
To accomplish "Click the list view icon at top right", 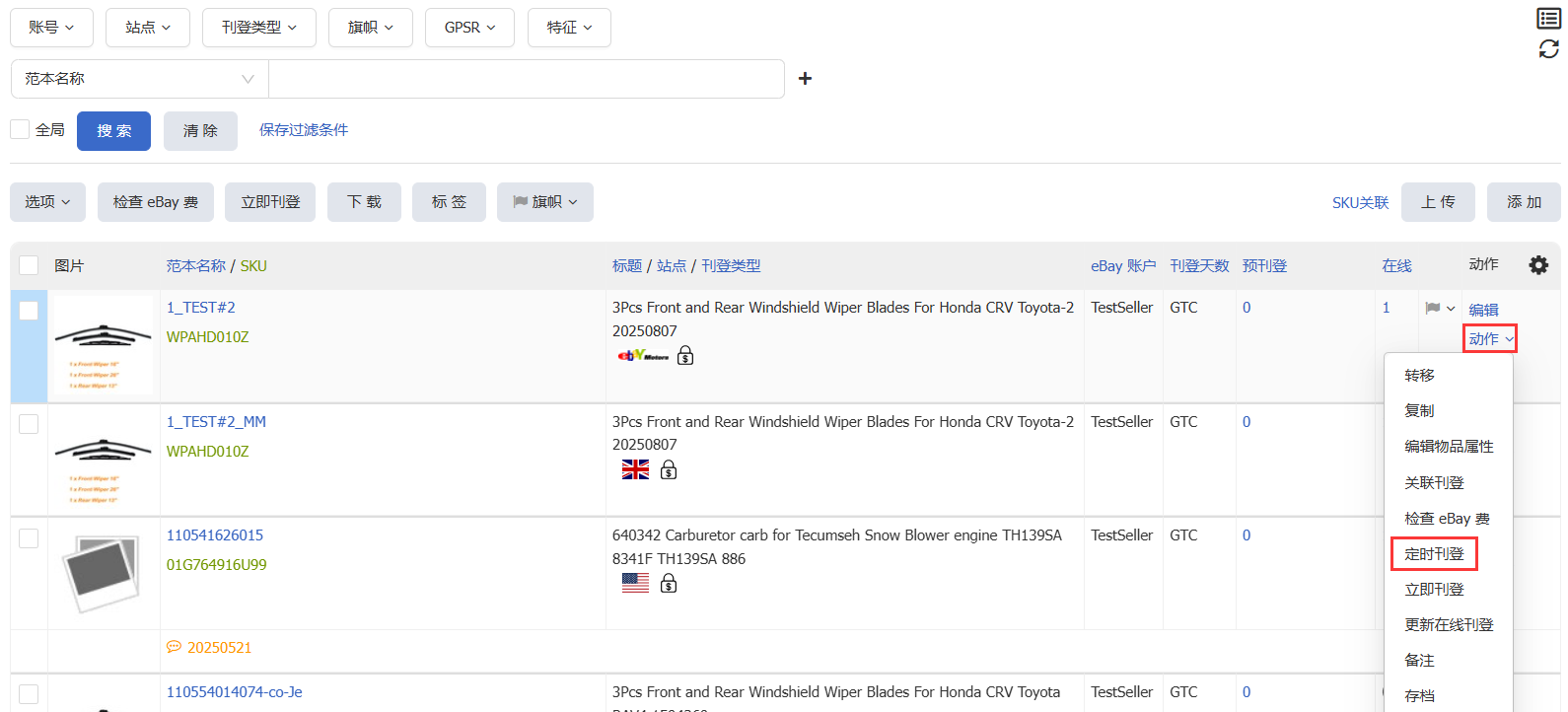I will click(1548, 18).
